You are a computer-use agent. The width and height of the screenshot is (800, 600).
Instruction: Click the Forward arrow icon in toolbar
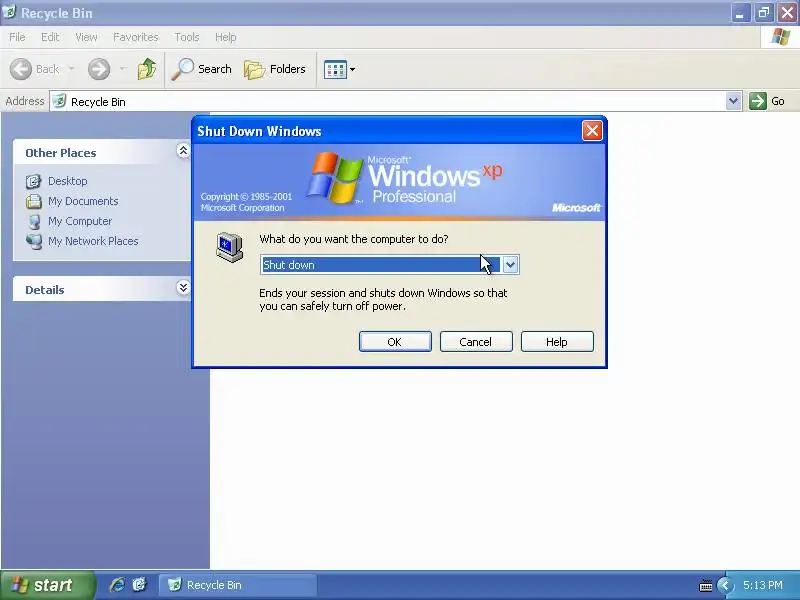[99, 69]
